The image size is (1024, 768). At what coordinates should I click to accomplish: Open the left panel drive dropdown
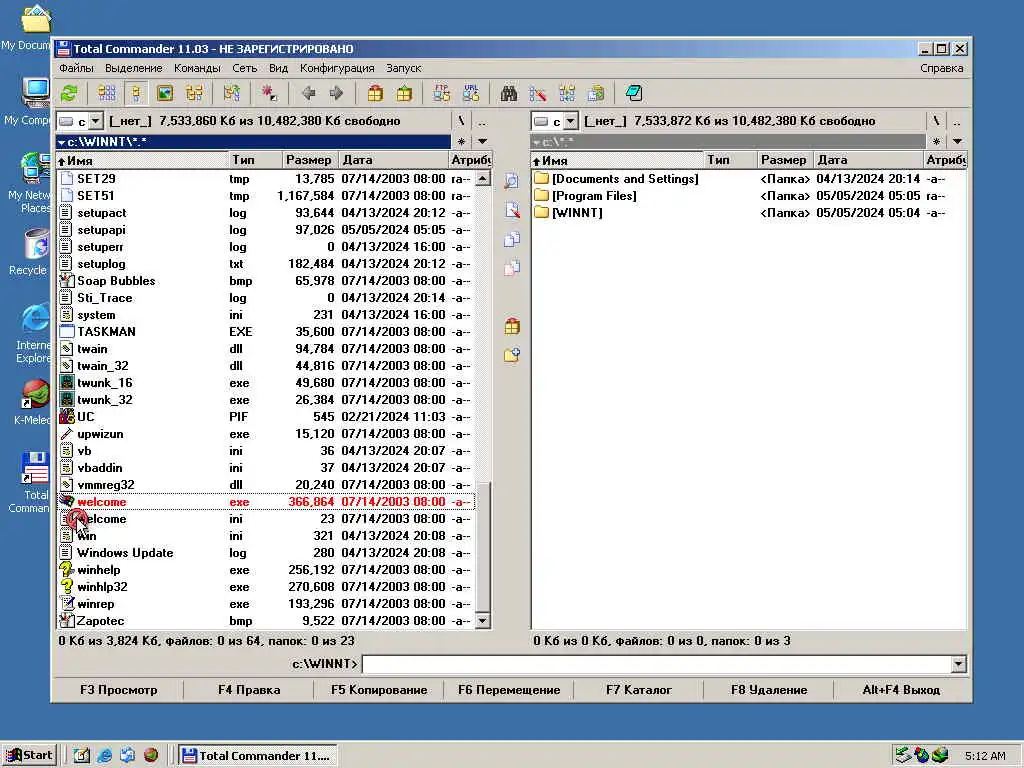[96, 121]
